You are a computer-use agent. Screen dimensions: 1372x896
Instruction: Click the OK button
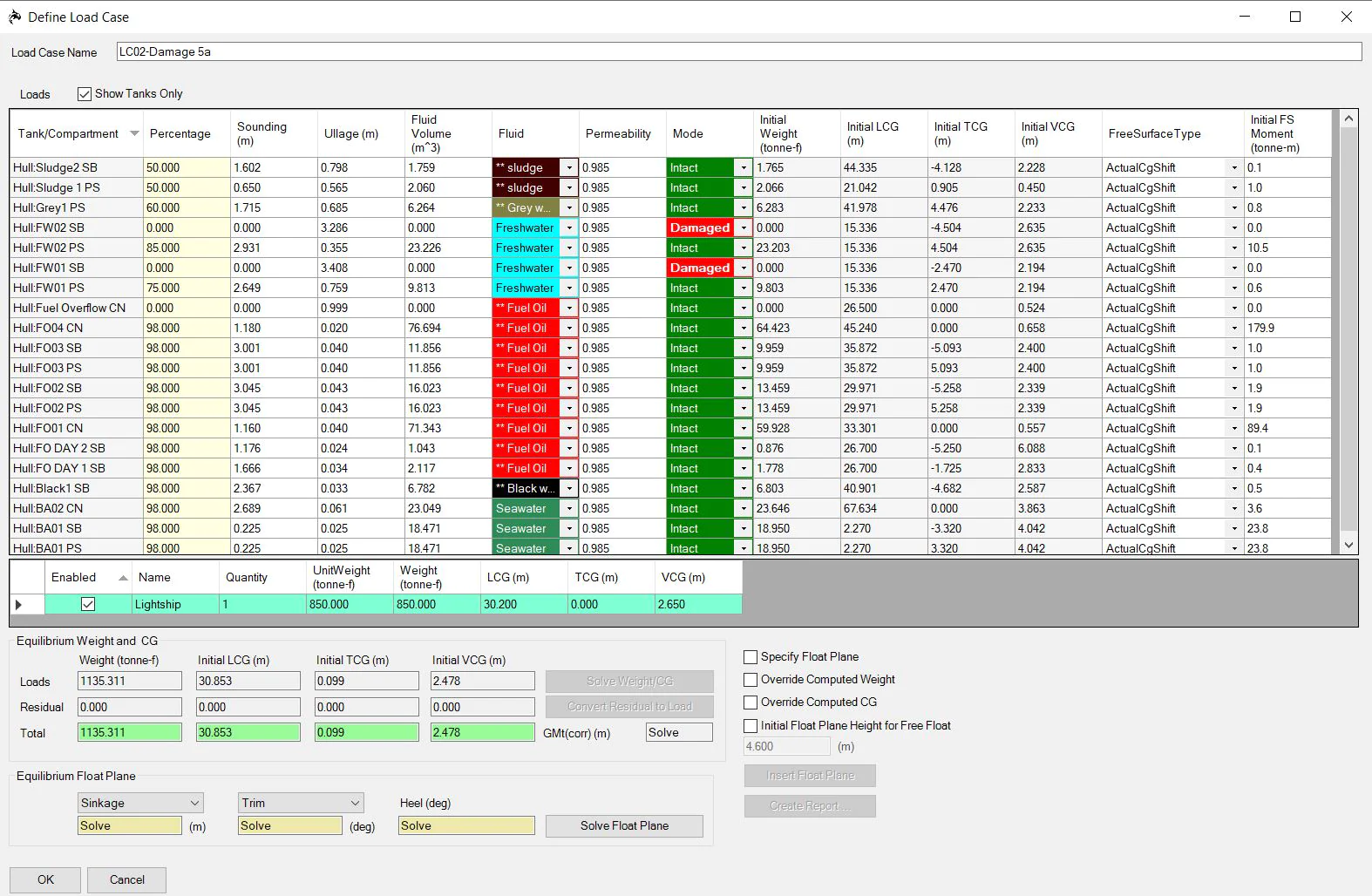tap(45, 879)
